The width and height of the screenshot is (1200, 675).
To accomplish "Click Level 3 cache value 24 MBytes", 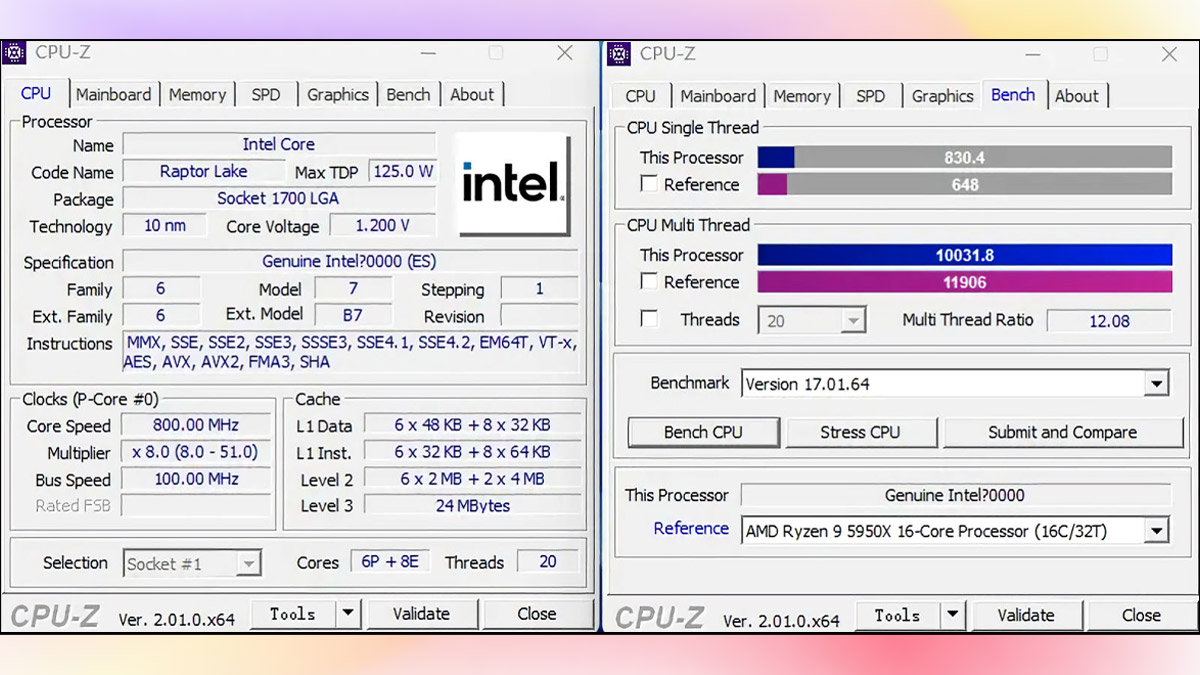I will 472,505.
